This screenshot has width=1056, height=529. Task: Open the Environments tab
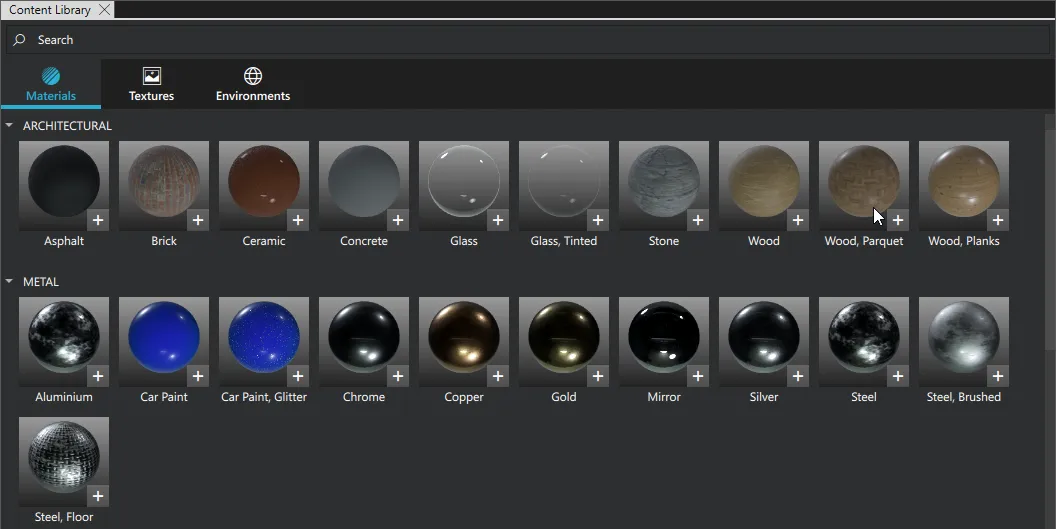[253, 84]
